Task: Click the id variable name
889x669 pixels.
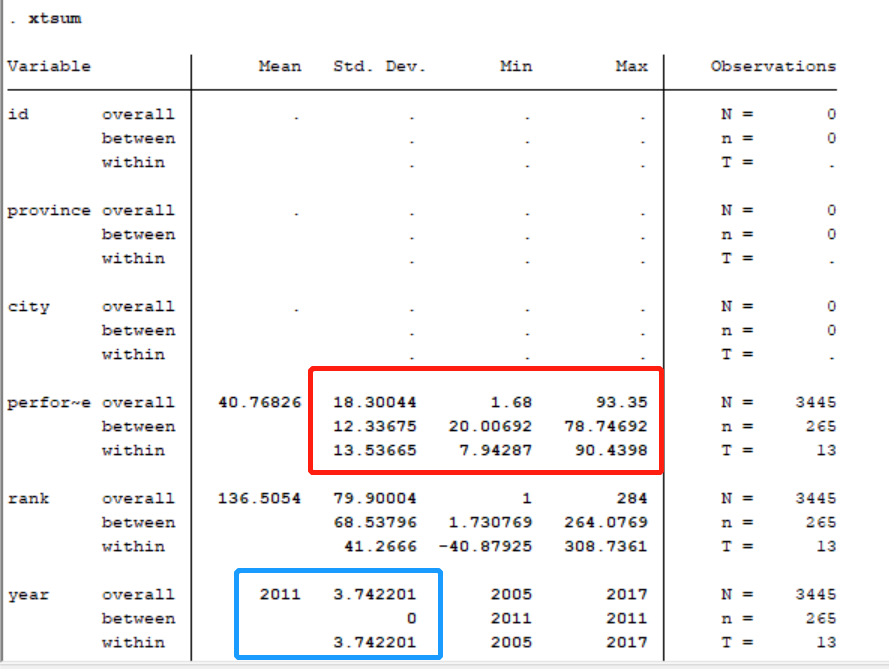Action: [x=18, y=115]
